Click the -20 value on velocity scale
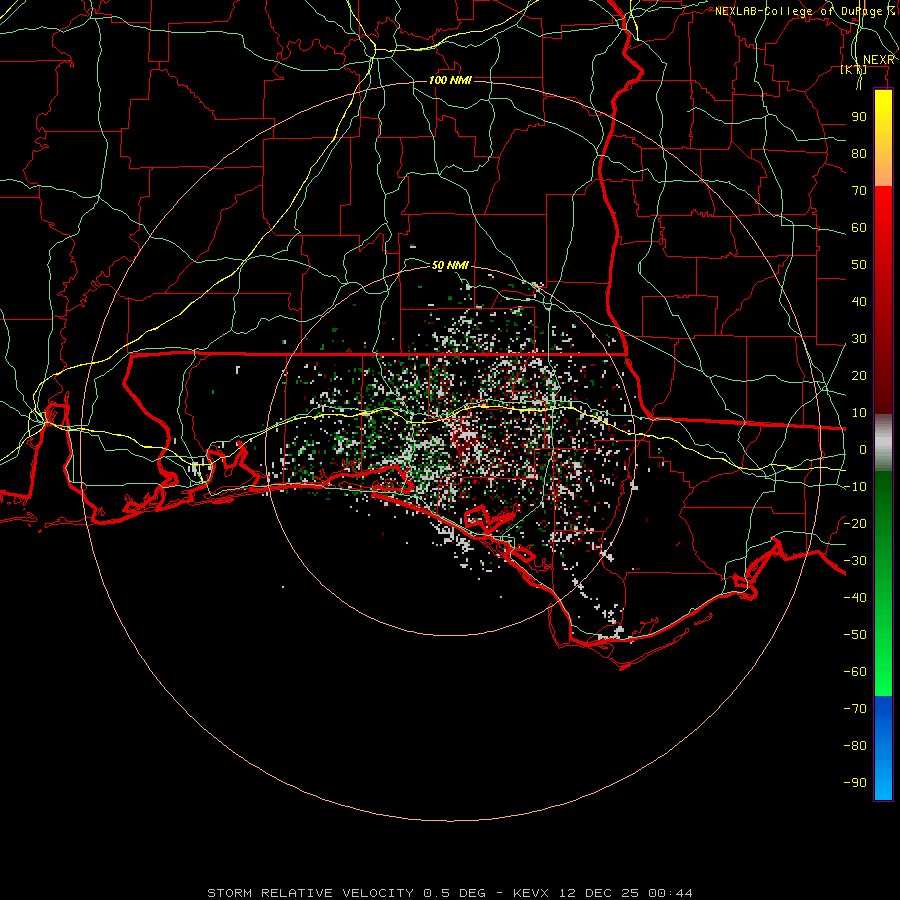The width and height of the screenshot is (900, 900). coord(855,523)
